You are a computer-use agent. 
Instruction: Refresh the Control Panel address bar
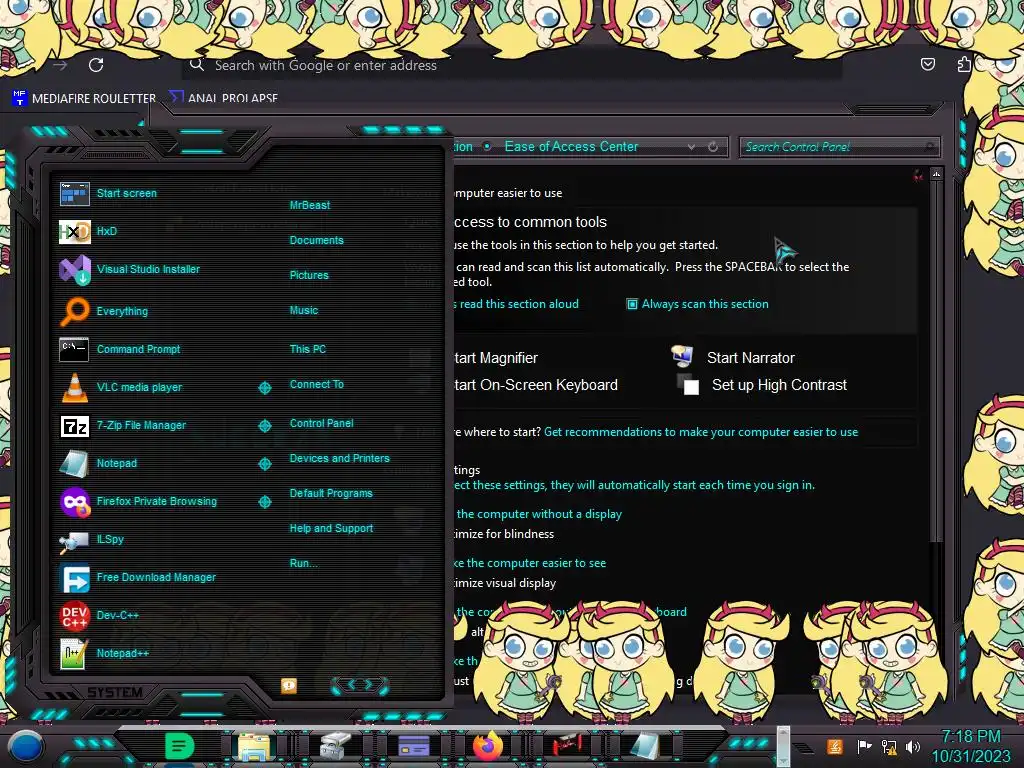(713, 147)
